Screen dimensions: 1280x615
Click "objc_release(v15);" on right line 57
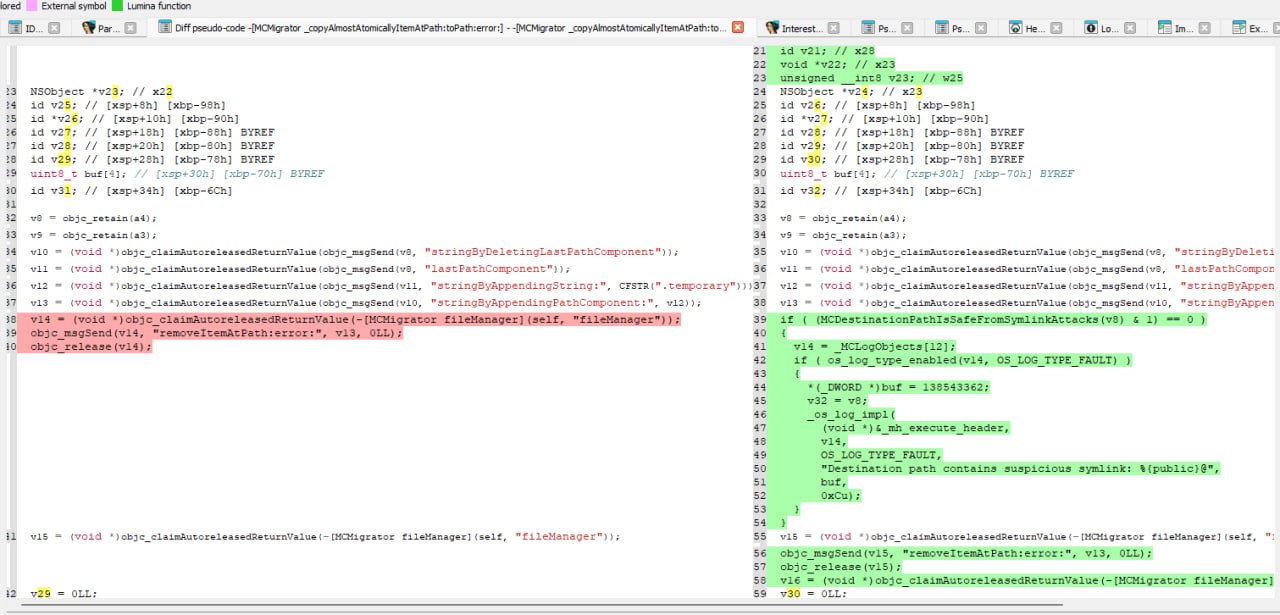(x=840, y=567)
